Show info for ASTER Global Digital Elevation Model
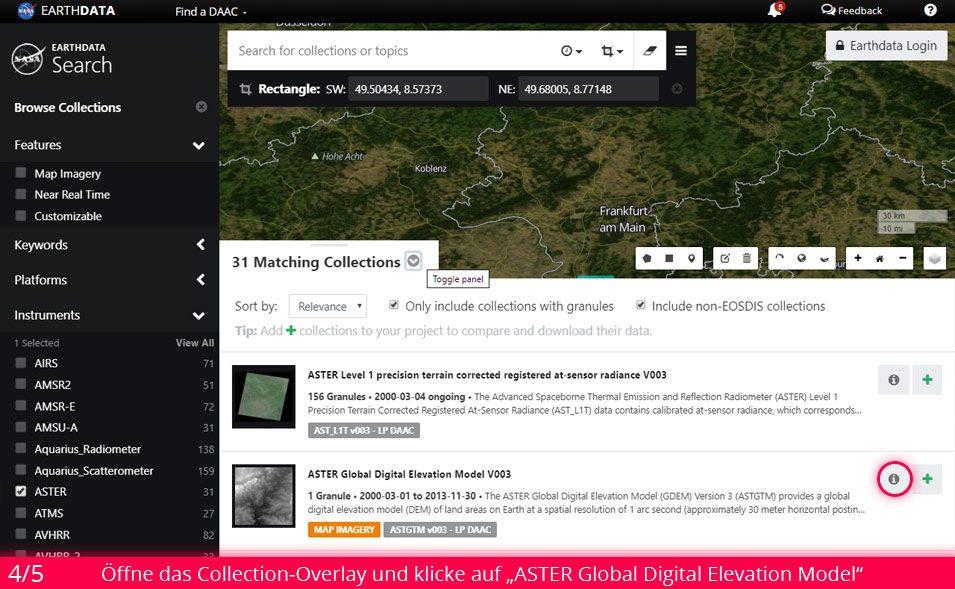Viewport: 955px width, 589px height. pos(893,479)
